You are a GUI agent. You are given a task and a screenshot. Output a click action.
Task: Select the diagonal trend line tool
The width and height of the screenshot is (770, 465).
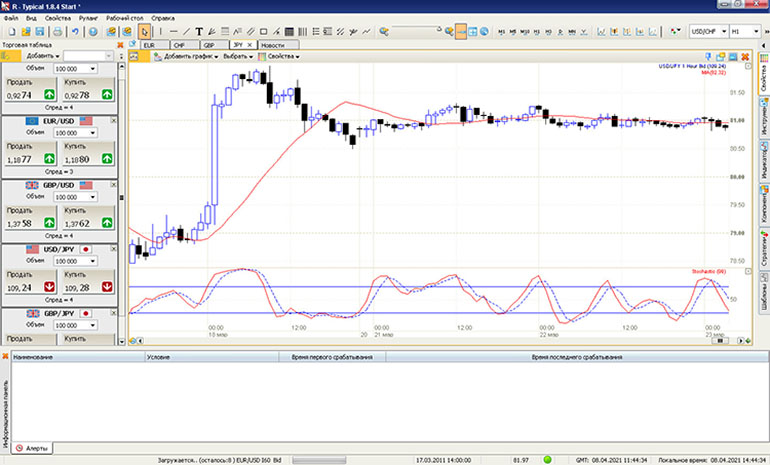[186, 32]
